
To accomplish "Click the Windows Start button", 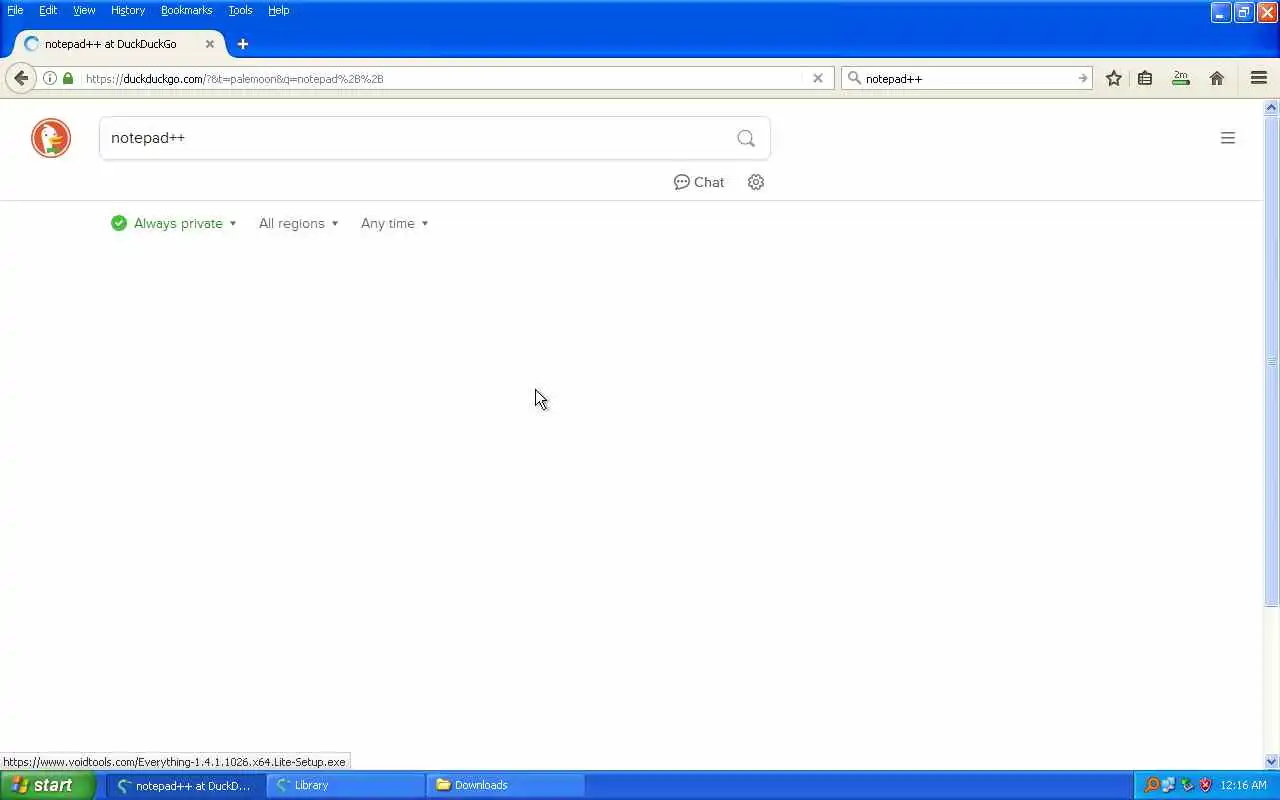I will [48, 785].
